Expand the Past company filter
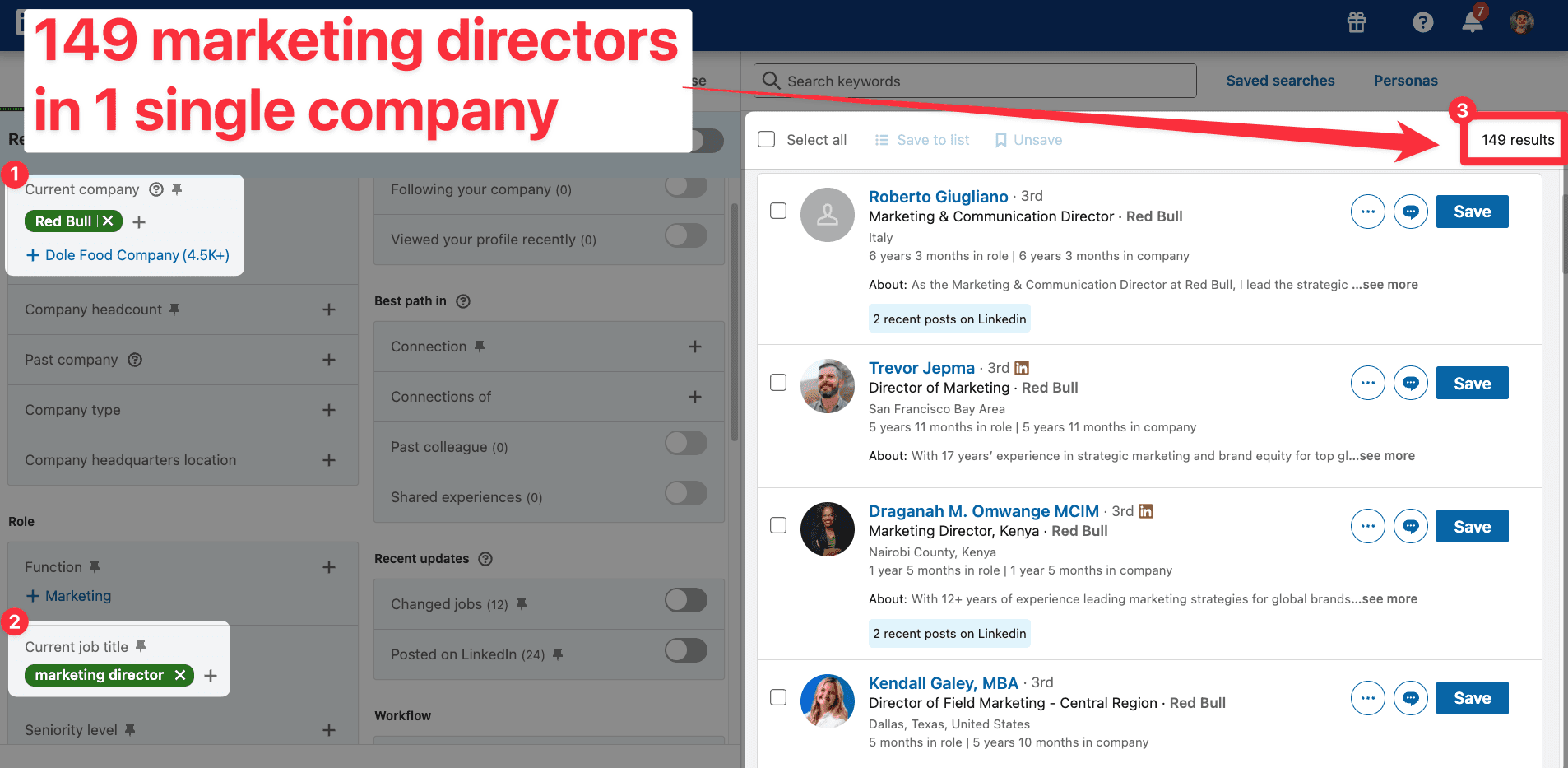Image resolution: width=1568 pixels, height=768 pixels. pyautogui.click(x=329, y=360)
